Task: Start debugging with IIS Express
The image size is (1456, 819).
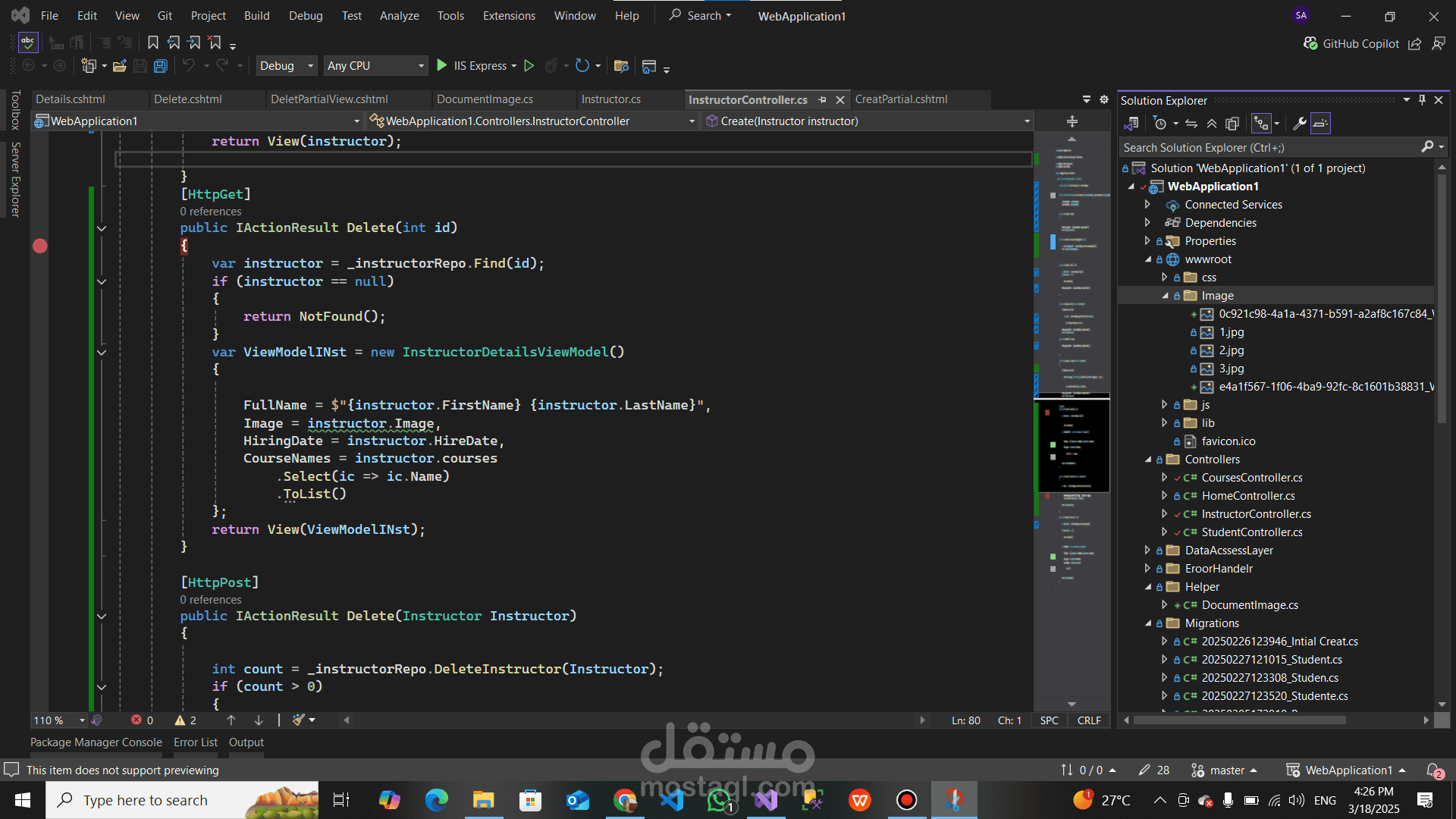Action: point(472,66)
